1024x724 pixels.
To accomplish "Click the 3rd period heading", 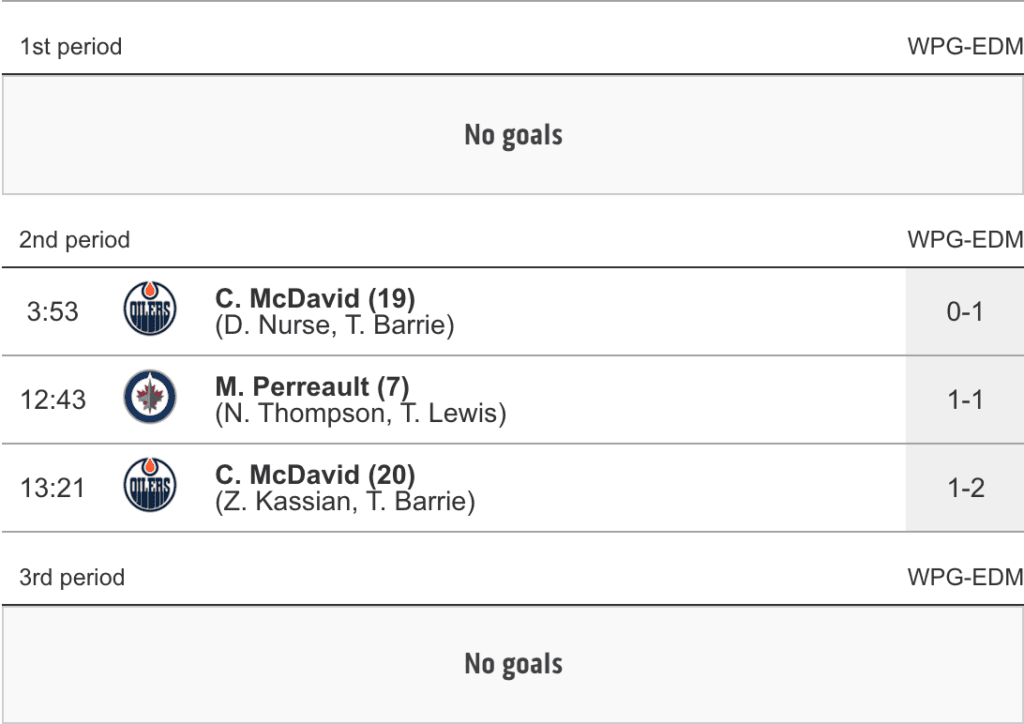I will point(72,578).
